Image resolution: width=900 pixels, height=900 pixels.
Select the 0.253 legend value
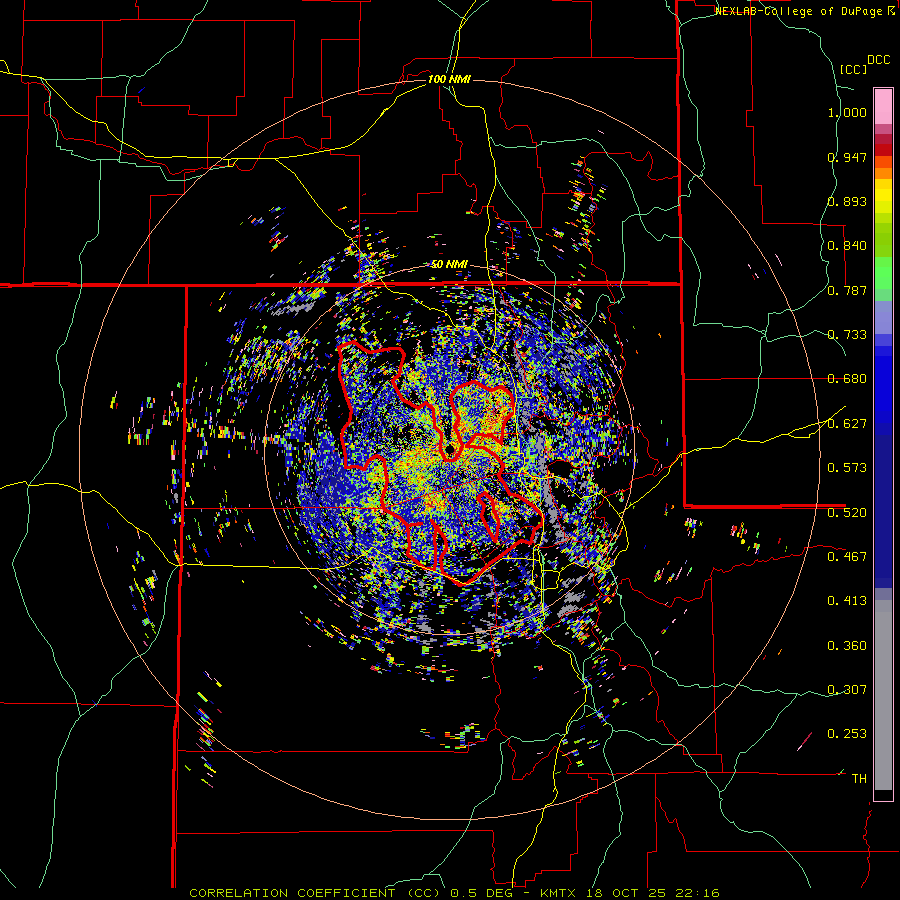(x=847, y=734)
